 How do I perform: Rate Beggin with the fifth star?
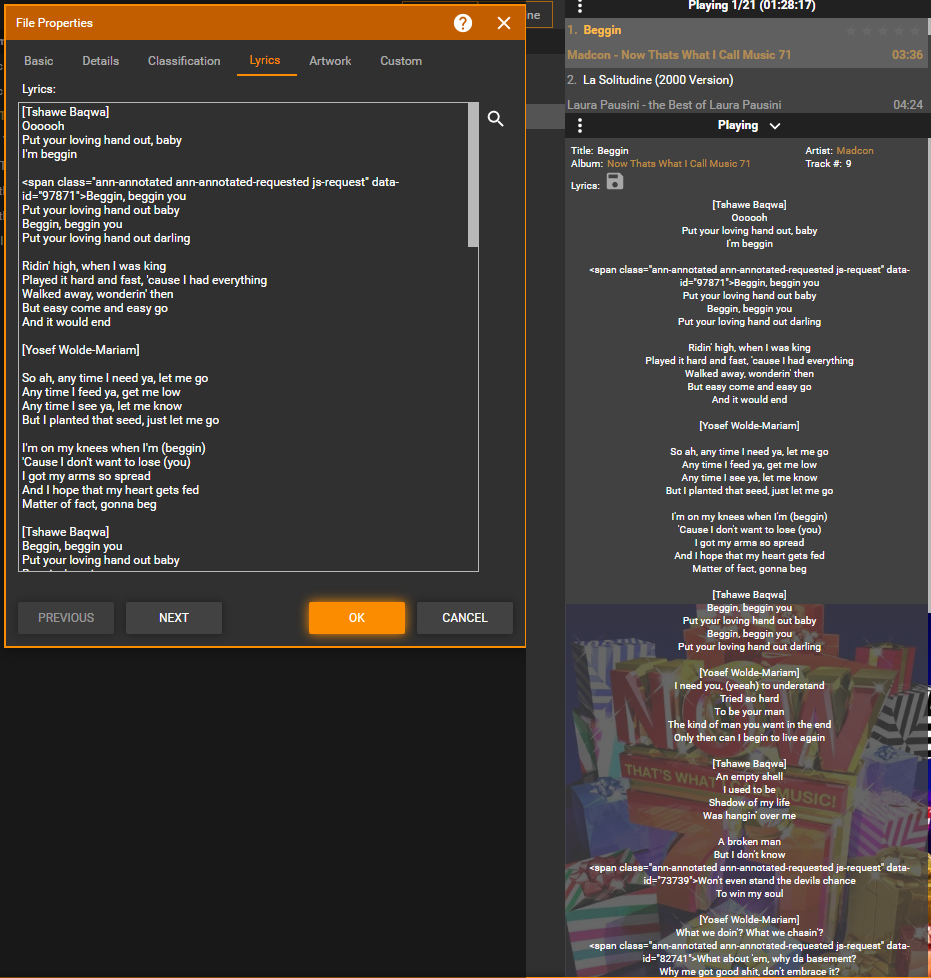tap(917, 31)
